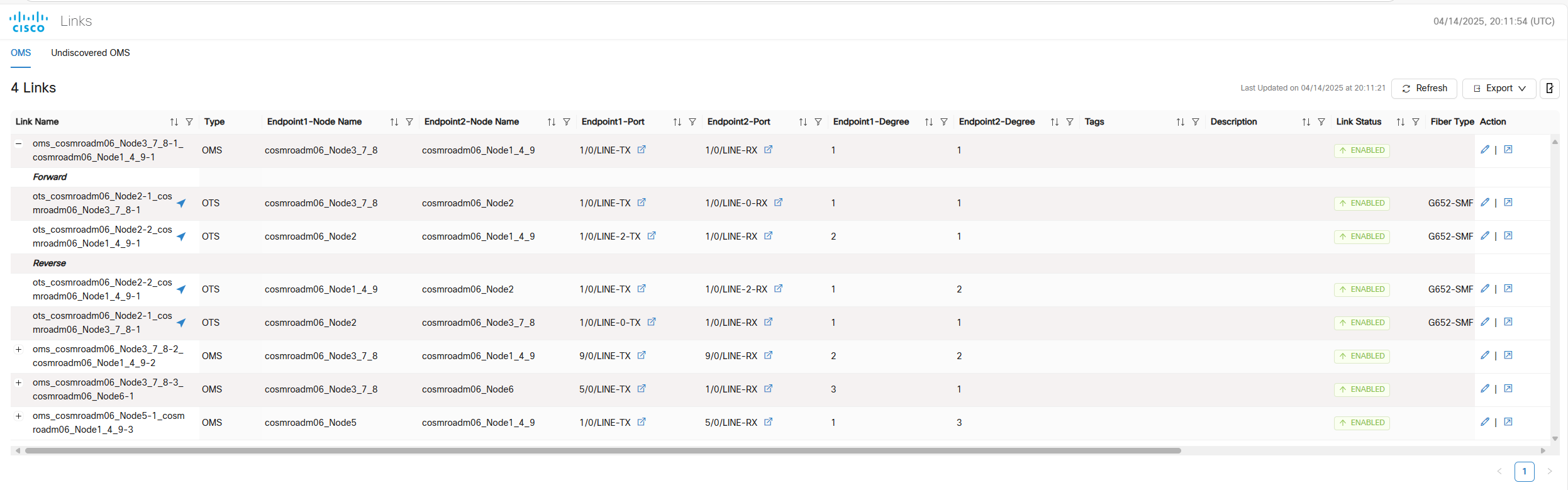Viewport: 1568px width, 490px height.
Task: Click the Fiber Type column header
Action: point(1452,122)
